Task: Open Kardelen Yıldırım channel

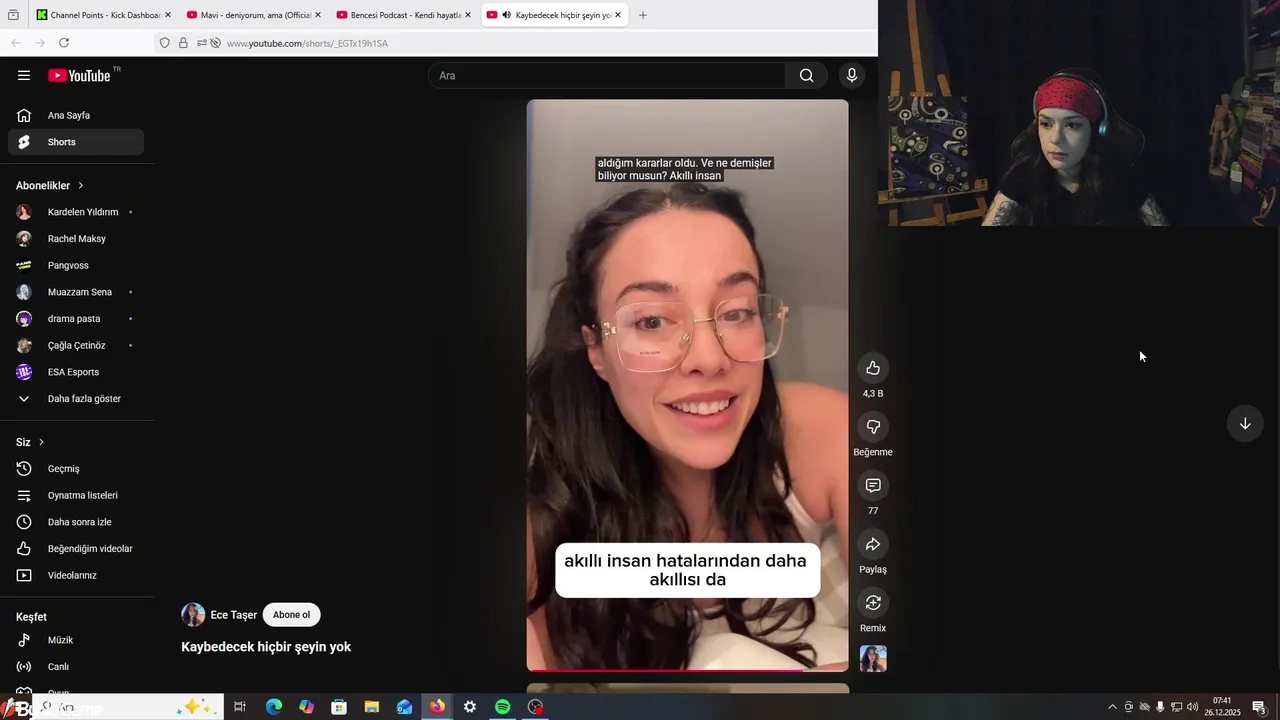Action: tap(76, 212)
